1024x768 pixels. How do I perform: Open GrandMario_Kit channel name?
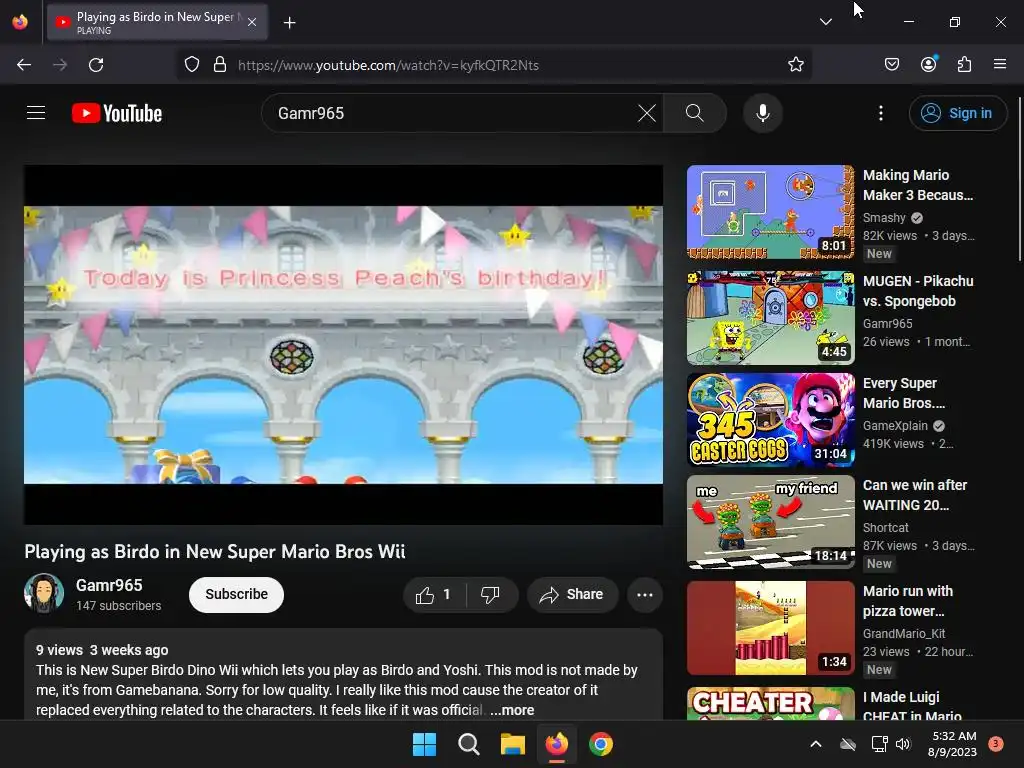coord(904,633)
